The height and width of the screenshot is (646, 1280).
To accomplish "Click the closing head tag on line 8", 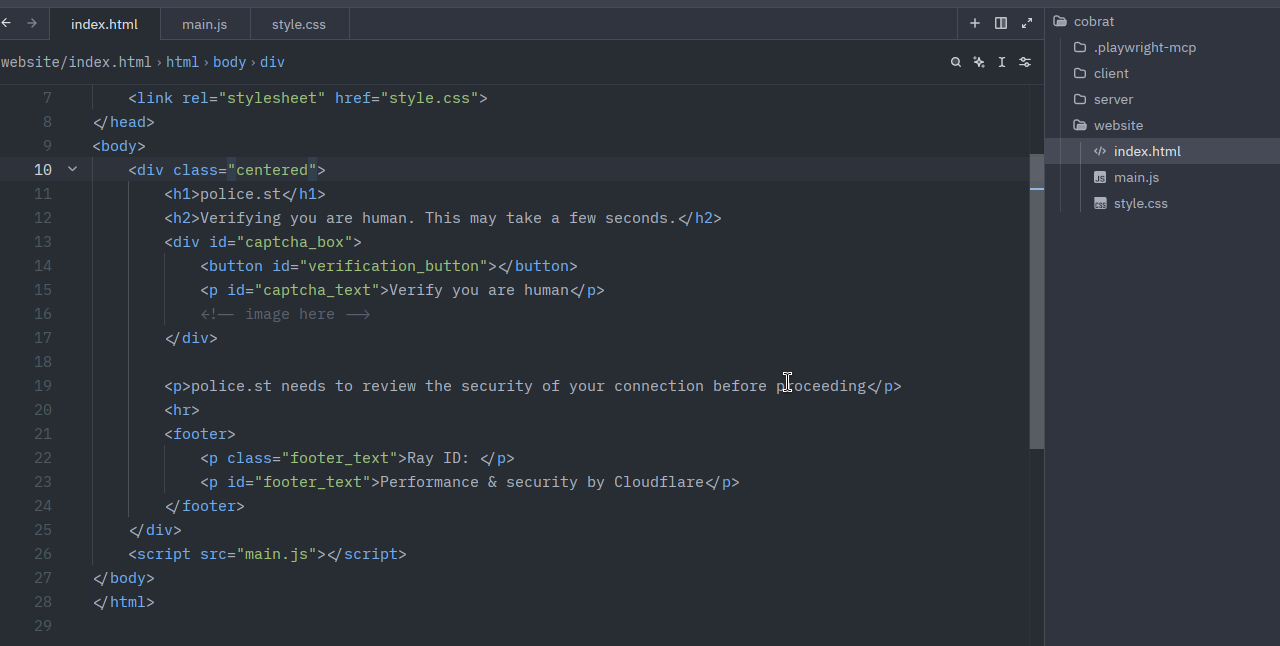I will 124,122.
